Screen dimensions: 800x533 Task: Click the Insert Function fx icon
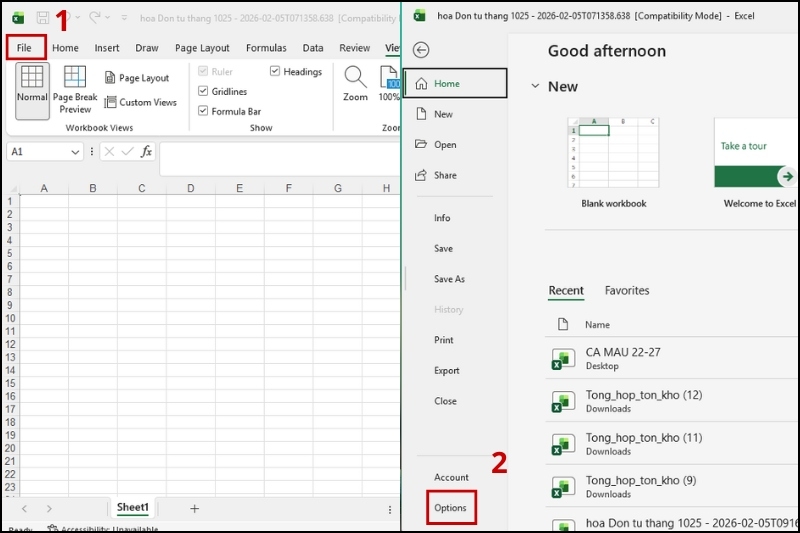coord(146,151)
